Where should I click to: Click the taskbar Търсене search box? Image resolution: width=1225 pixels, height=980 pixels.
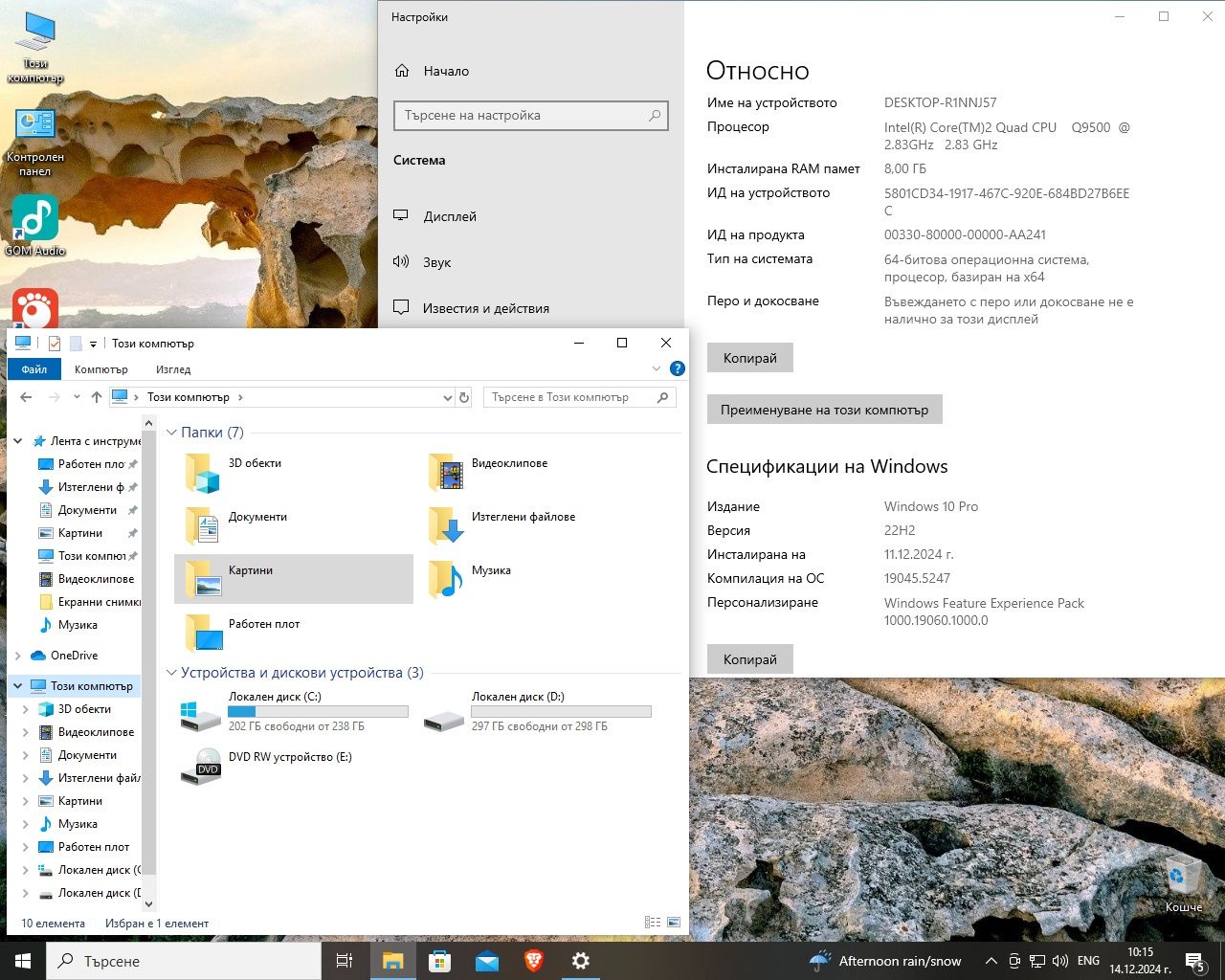click(x=184, y=961)
